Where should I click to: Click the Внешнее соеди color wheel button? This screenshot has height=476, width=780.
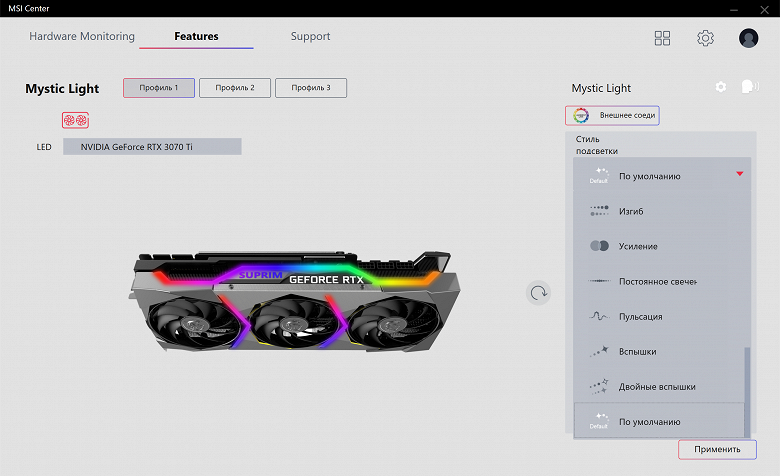[612, 115]
